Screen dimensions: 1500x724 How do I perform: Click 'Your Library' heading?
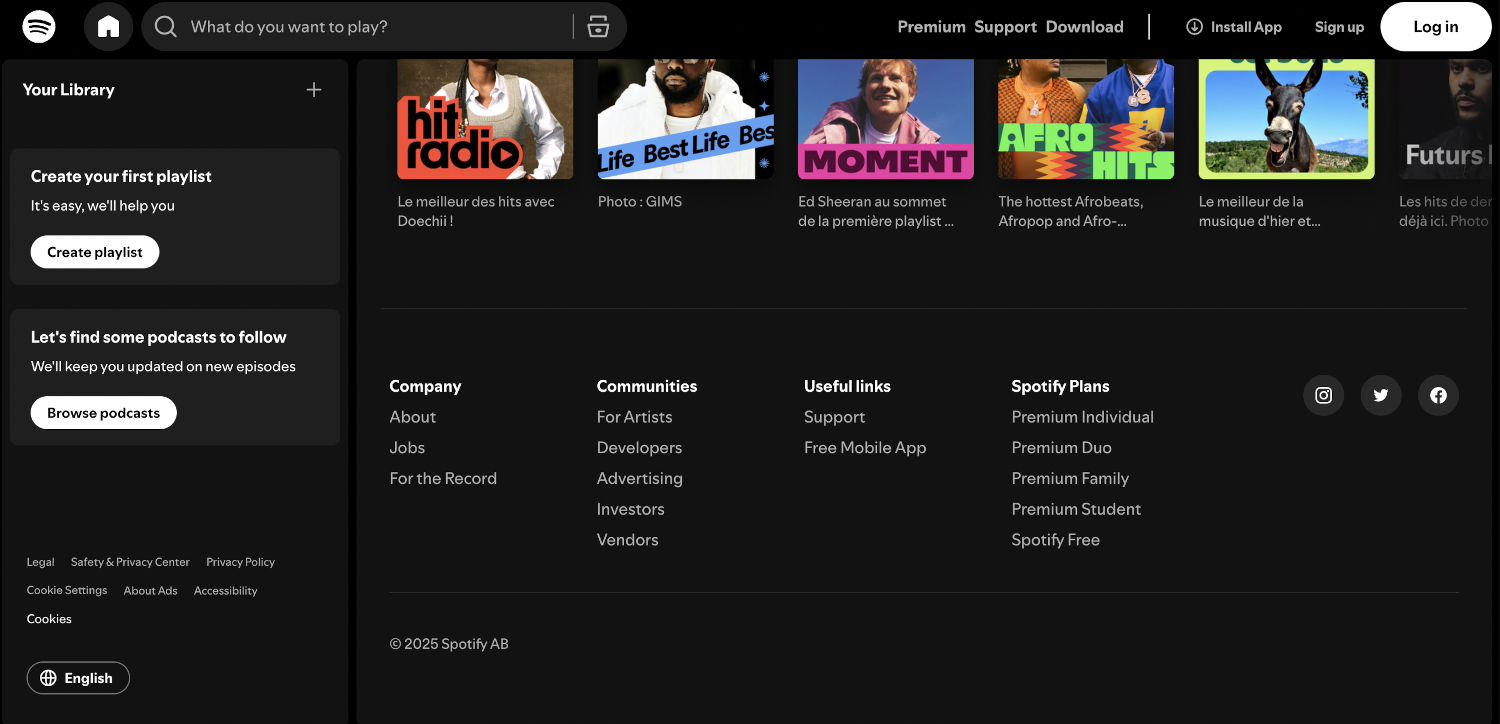pyautogui.click(x=68, y=90)
